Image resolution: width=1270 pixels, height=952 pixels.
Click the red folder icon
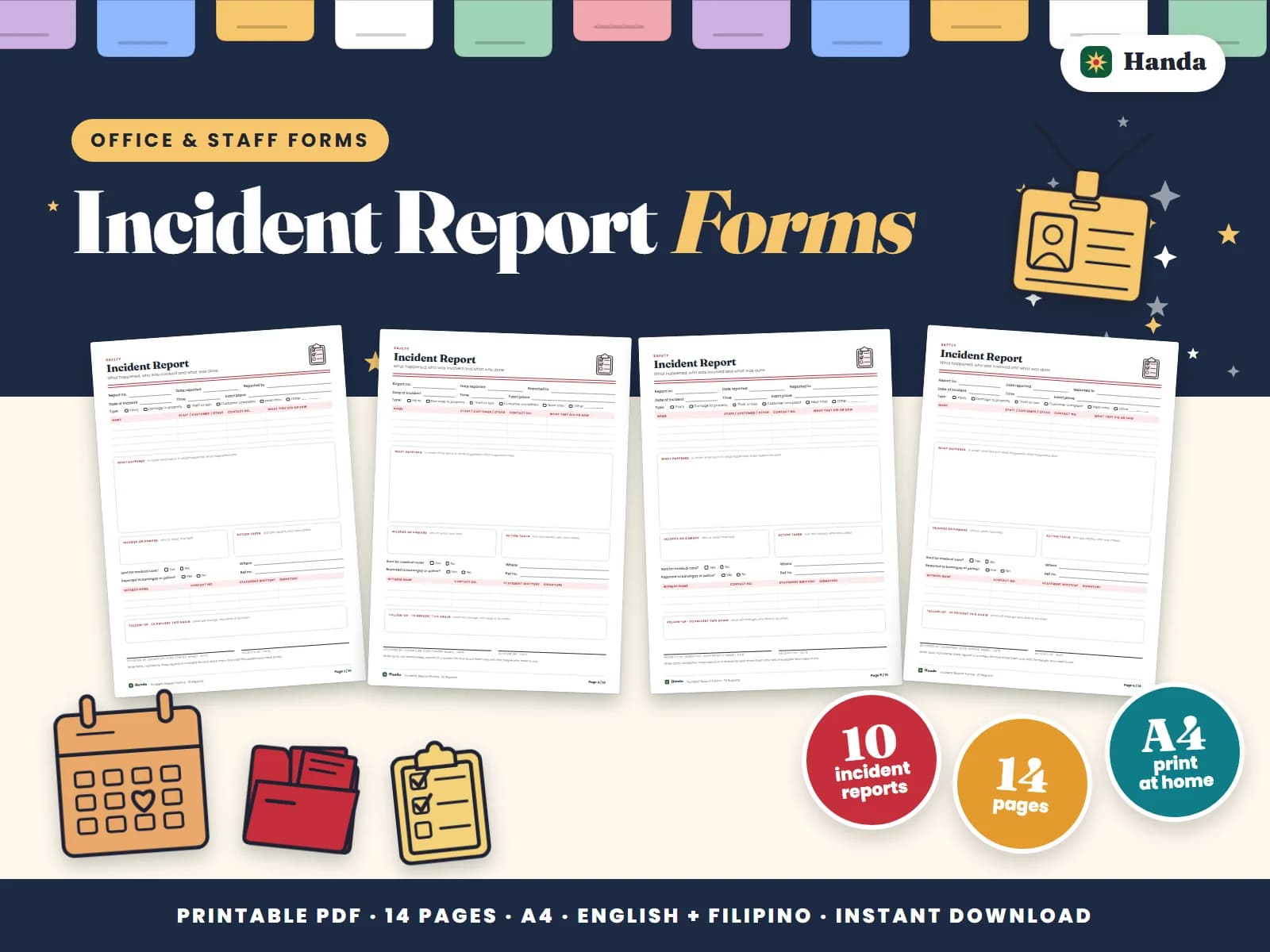[302, 799]
